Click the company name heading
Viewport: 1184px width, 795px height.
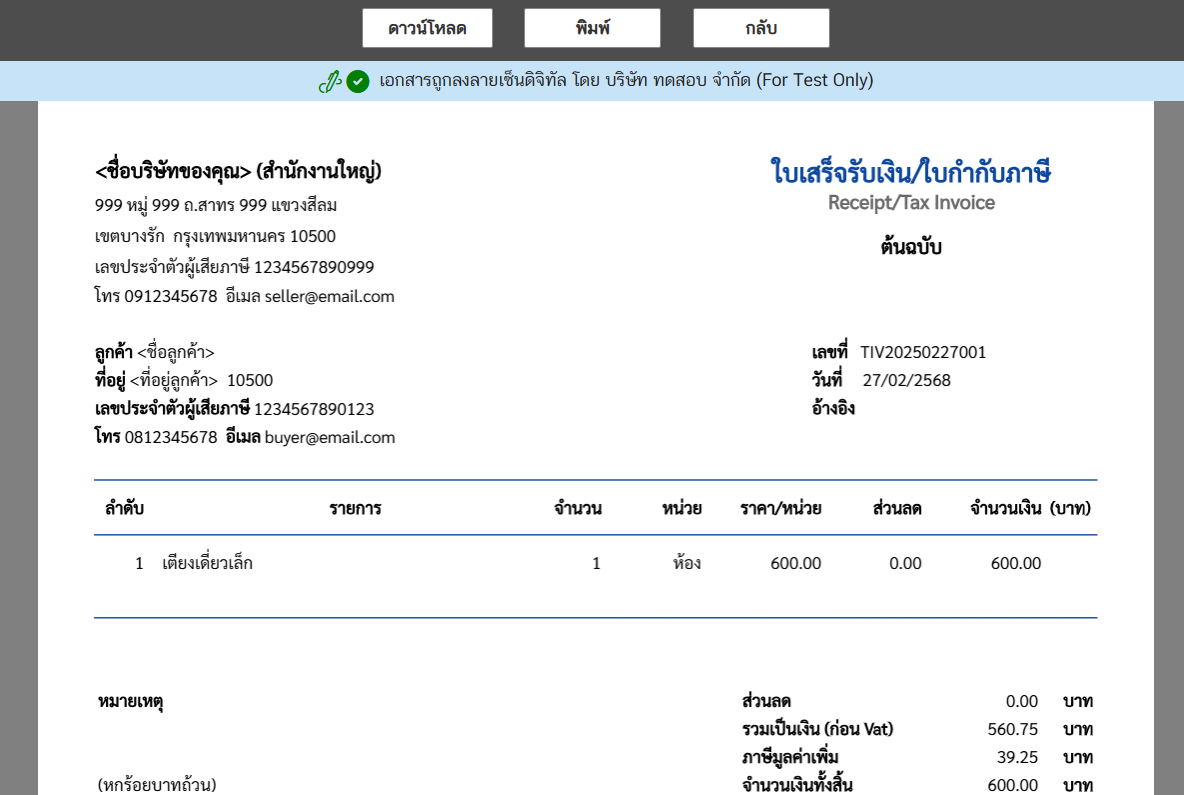coord(240,171)
